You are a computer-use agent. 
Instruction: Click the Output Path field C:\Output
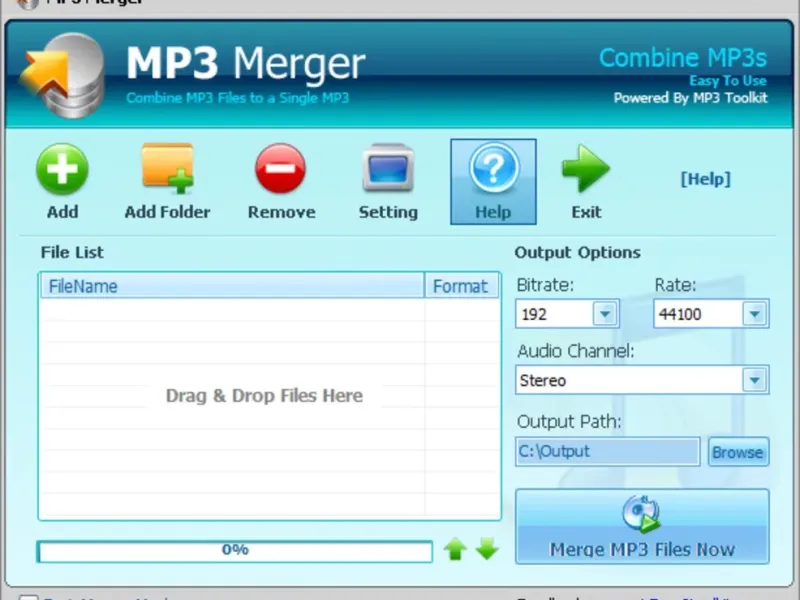608,452
